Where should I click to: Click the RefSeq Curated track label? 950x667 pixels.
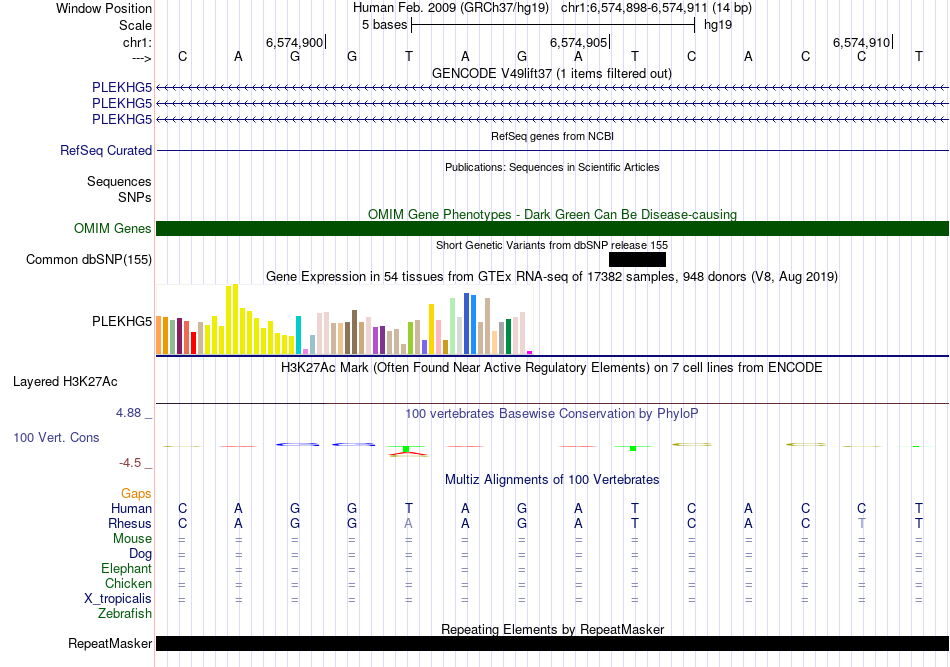click(x=106, y=151)
